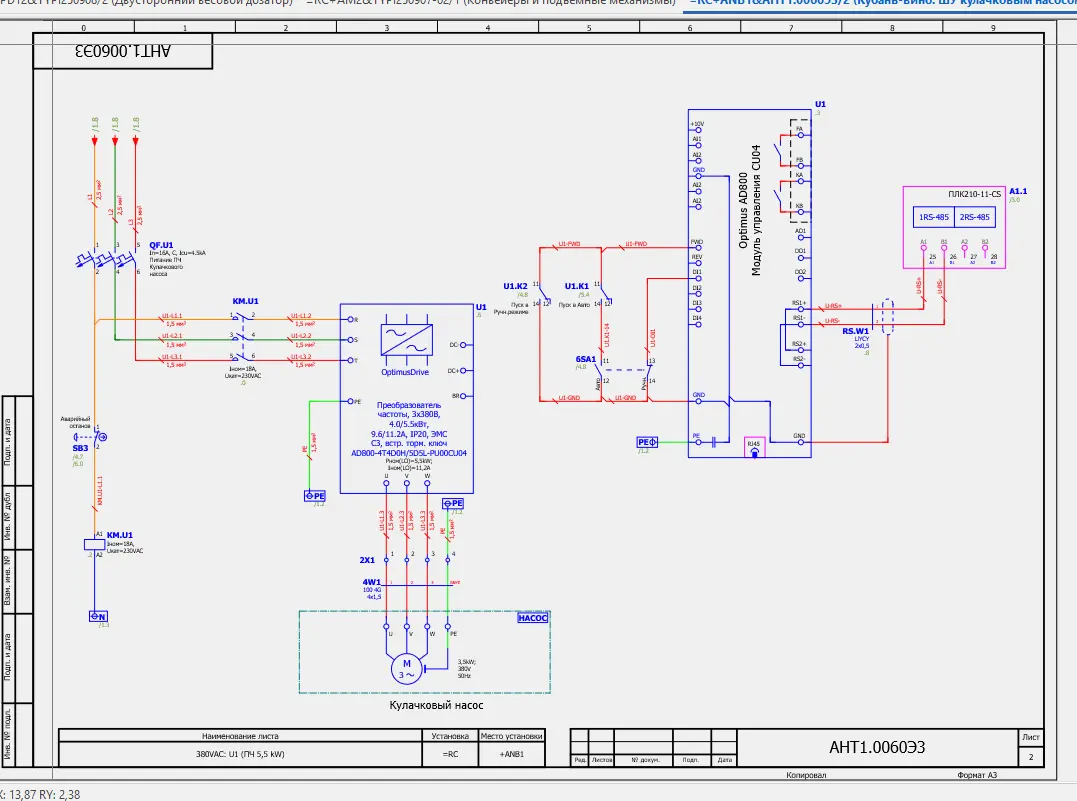Click column 5 in the top ruler
This screenshot has height=801, width=1077.
[589, 28]
